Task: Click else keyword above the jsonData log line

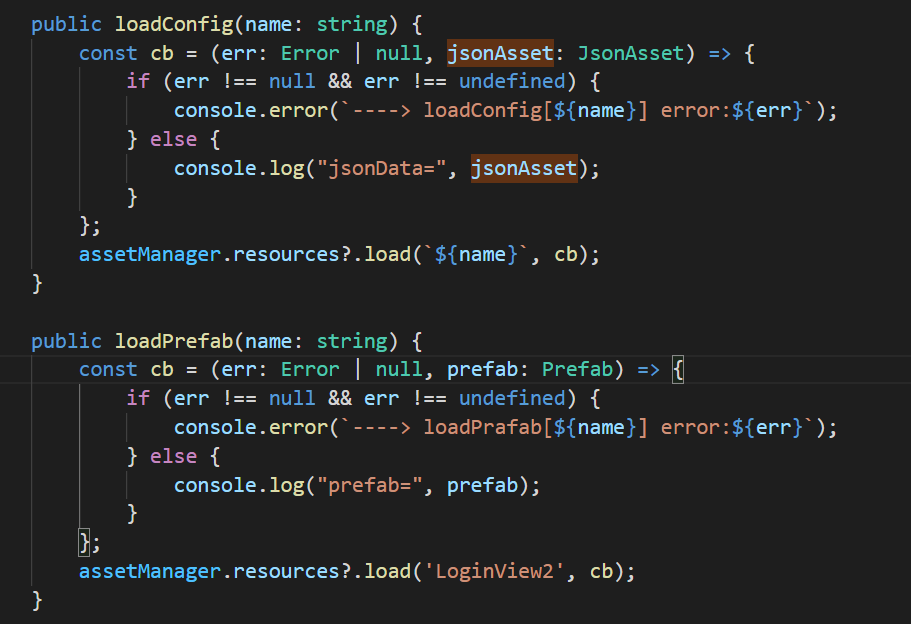Action: point(174,139)
